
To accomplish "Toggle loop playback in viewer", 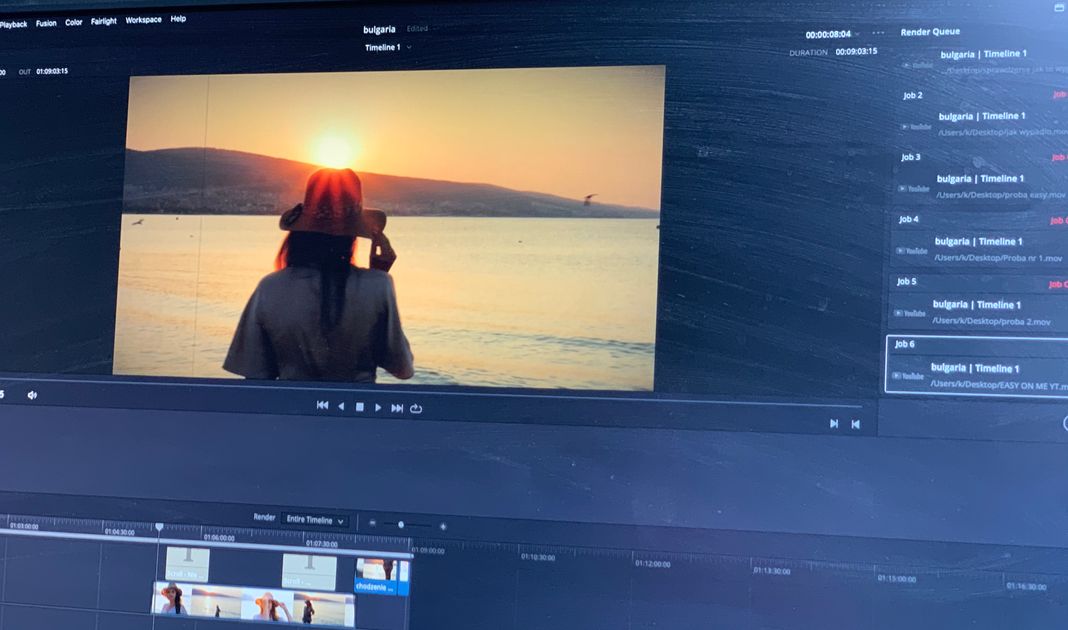I will click(x=416, y=408).
